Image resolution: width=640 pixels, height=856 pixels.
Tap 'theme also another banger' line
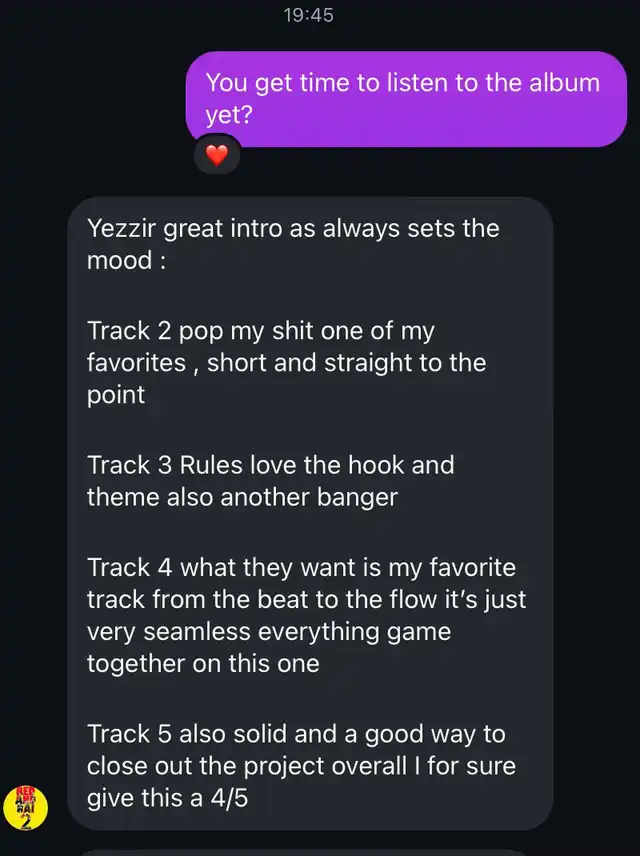(242, 497)
